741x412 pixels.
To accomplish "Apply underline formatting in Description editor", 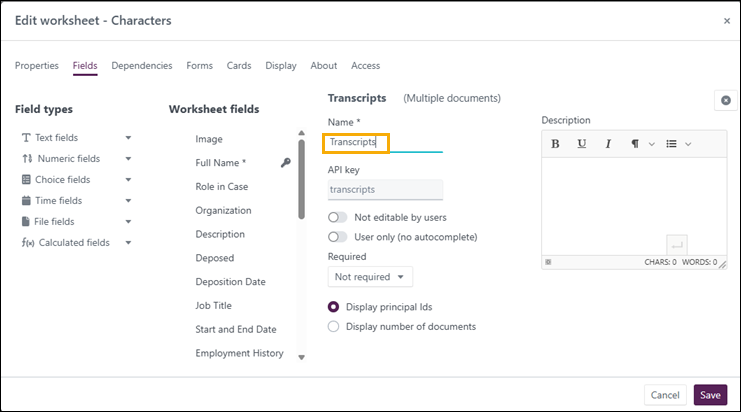I will point(582,144).
